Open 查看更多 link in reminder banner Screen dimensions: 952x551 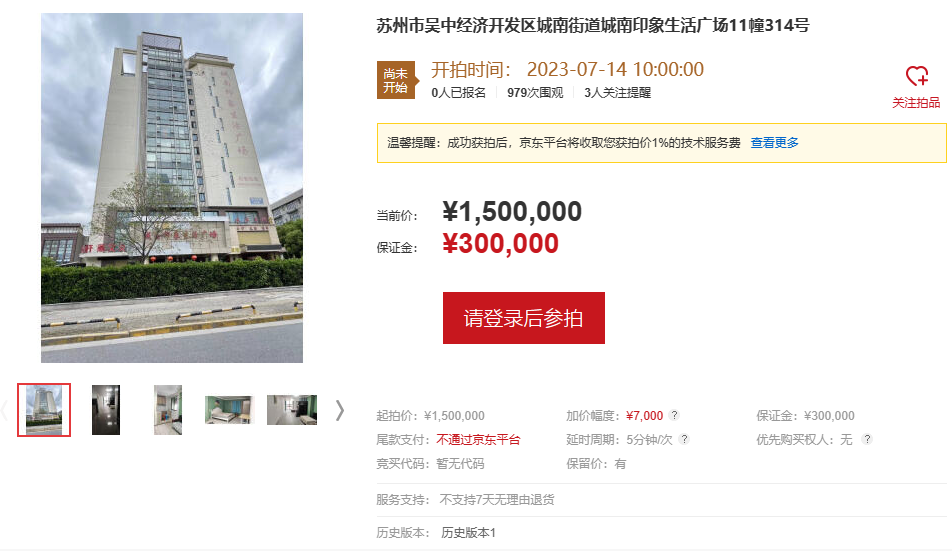(774, 143)
